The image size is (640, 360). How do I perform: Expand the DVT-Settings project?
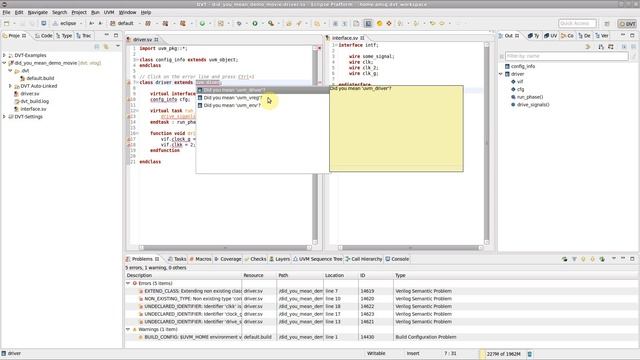[4, 117]
